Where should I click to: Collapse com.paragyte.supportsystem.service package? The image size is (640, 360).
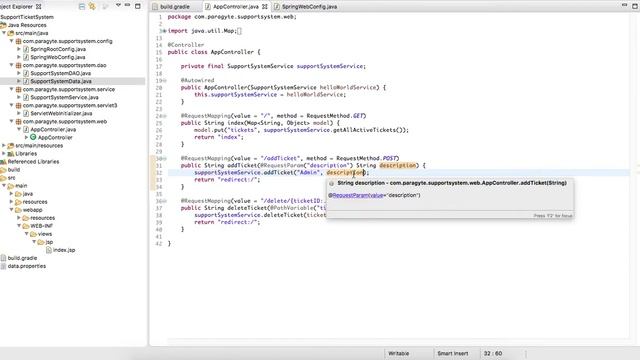click(11, 89)
